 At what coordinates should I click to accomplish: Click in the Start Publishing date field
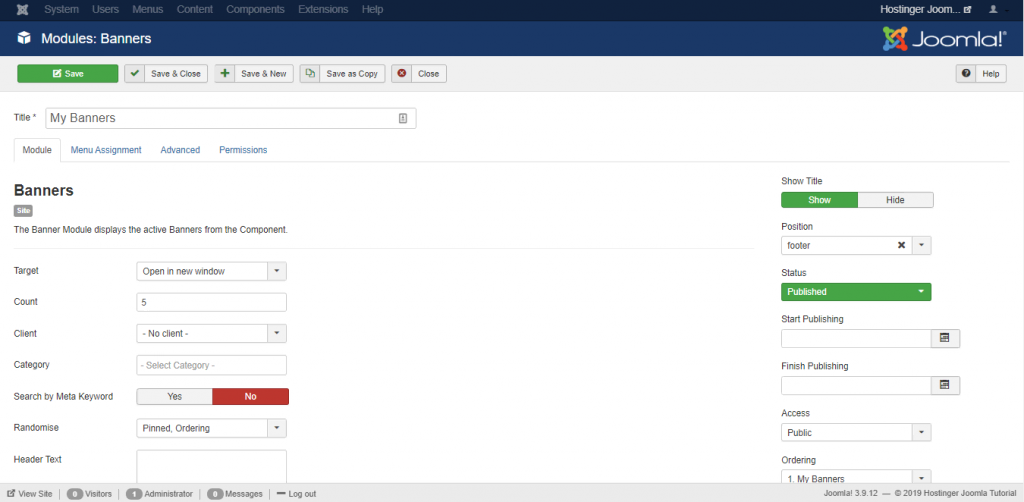click(856, 338)
